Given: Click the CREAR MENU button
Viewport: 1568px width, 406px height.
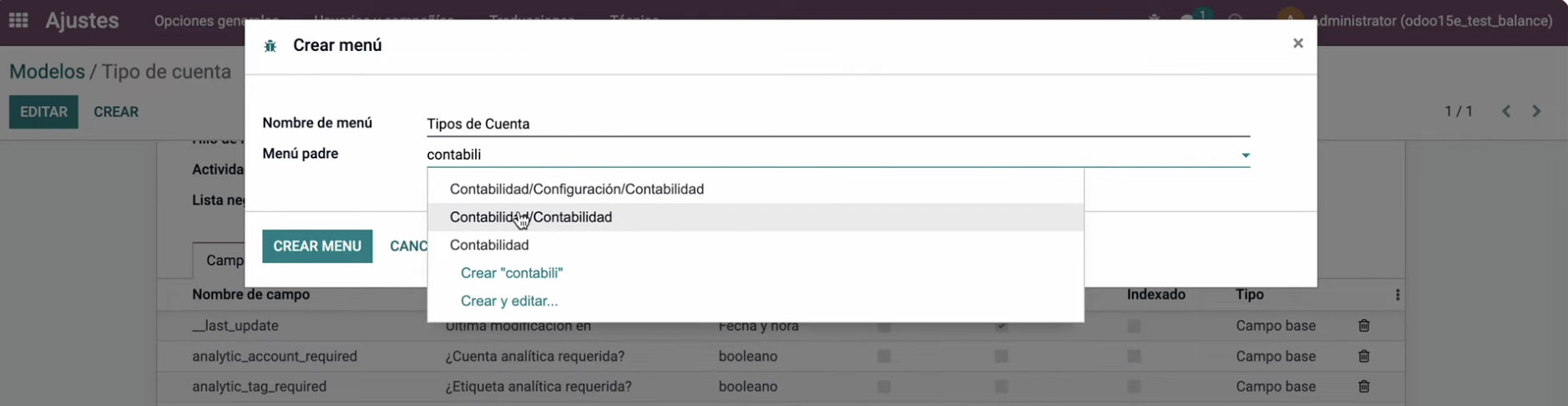Looking at the screenshot, I should point(317,246).
